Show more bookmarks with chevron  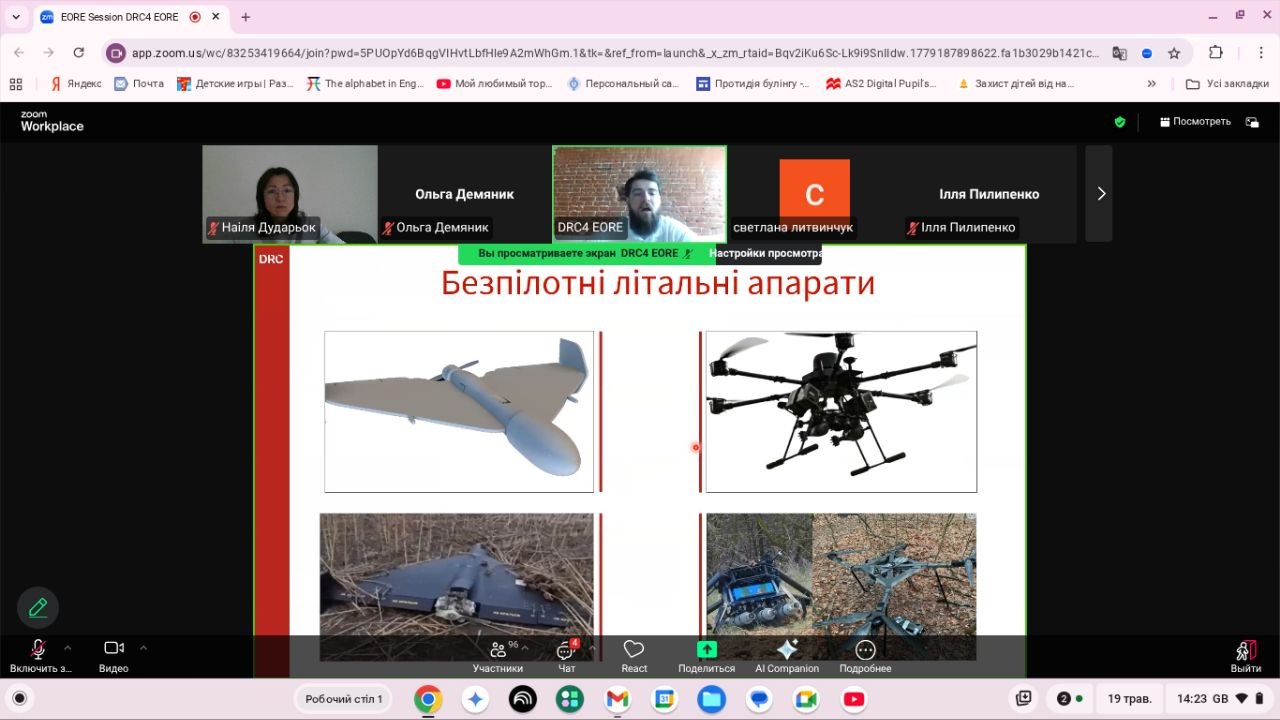tap(1152, 84)
